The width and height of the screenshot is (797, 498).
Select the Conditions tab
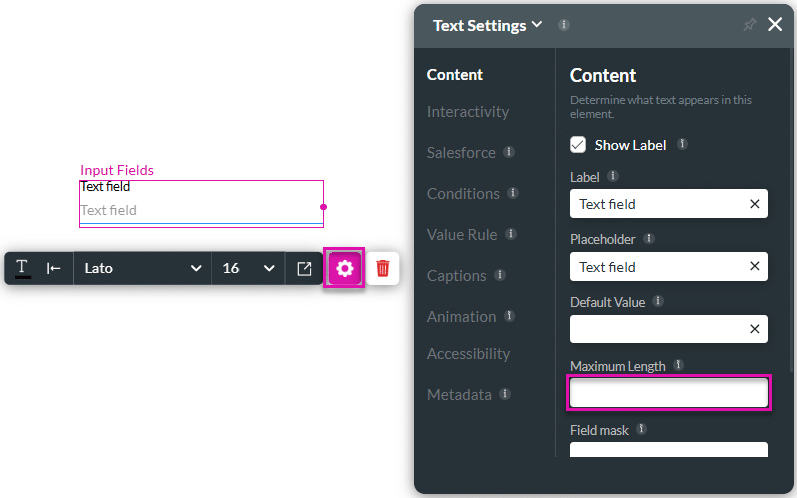(463, 194)
